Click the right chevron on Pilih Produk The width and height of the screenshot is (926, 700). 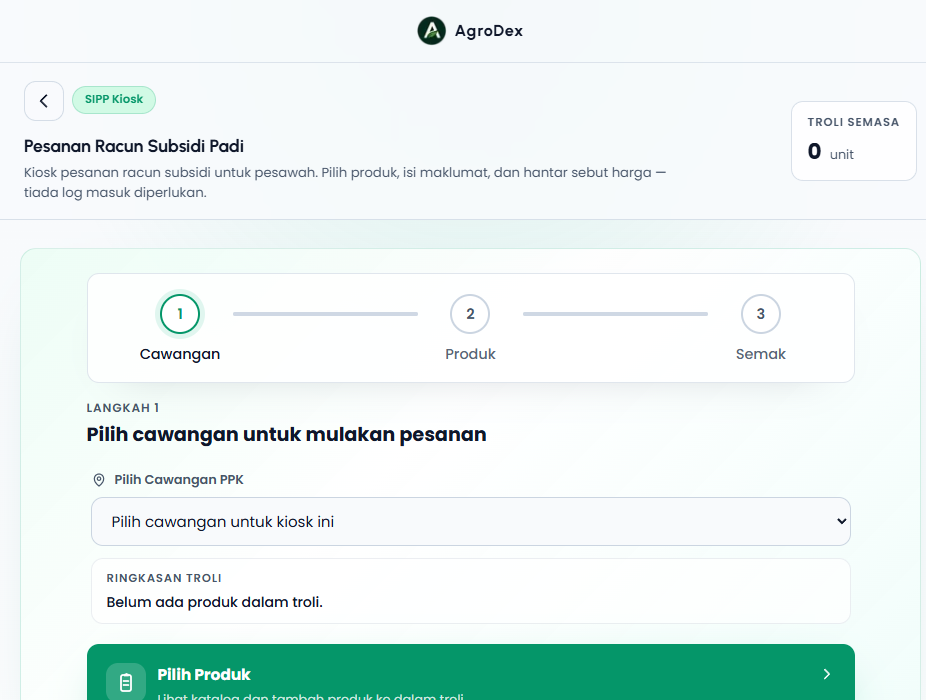(827, 674)
